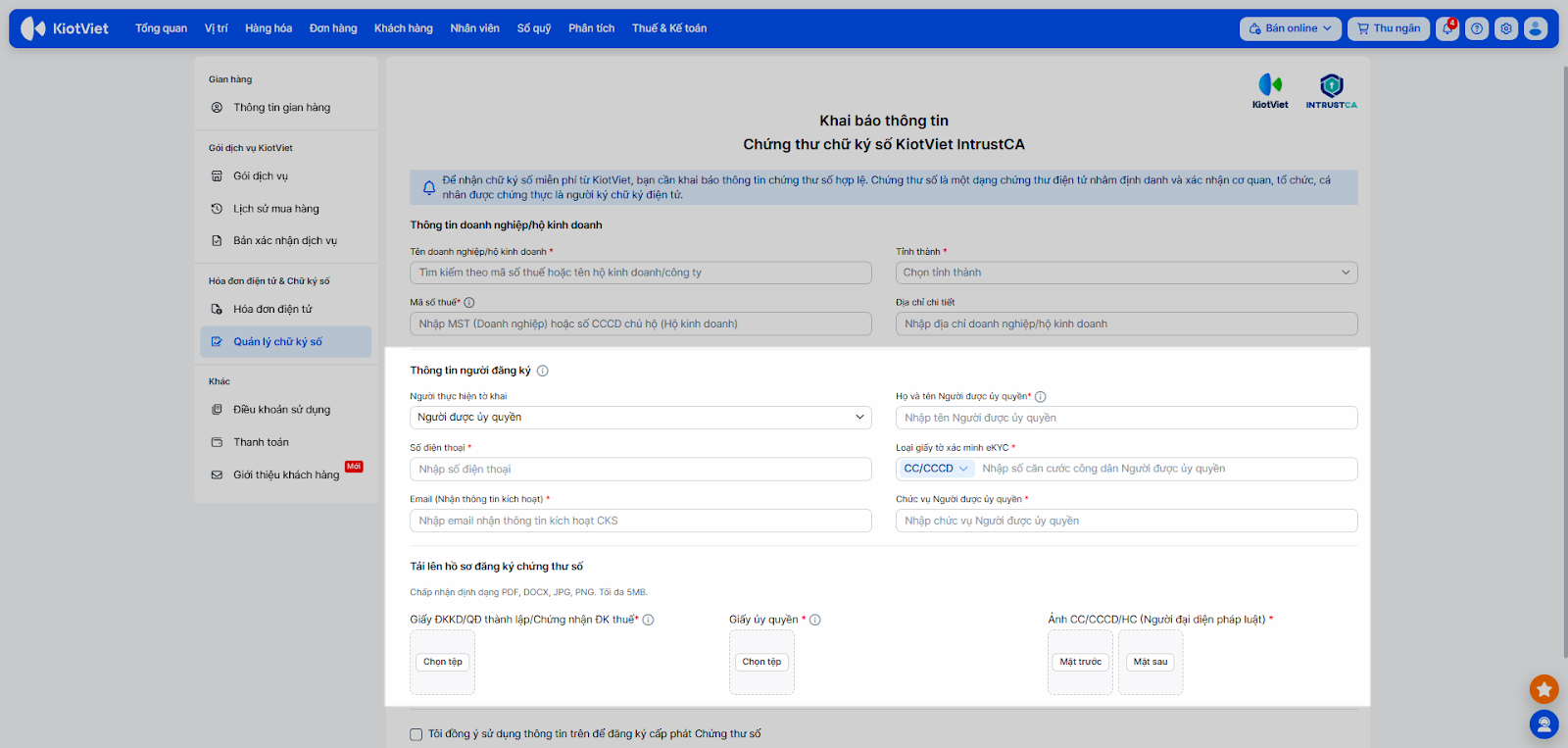Open the help question mark icon

[1477, 28]
